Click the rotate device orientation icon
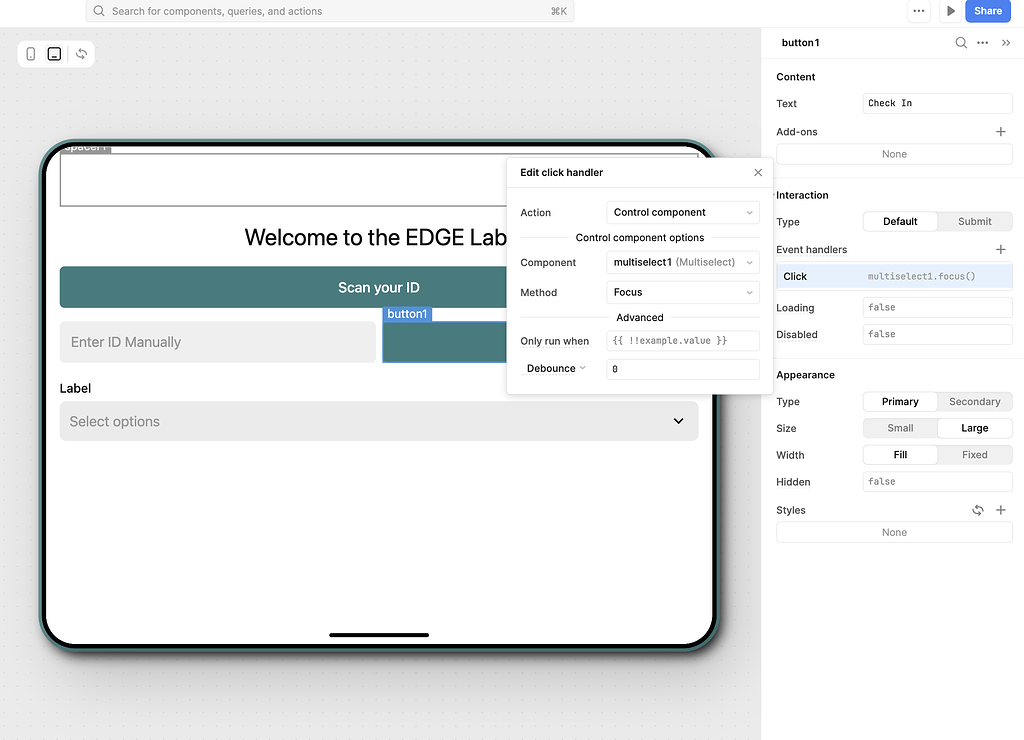 pyautogui.click(x=81, y=54)
